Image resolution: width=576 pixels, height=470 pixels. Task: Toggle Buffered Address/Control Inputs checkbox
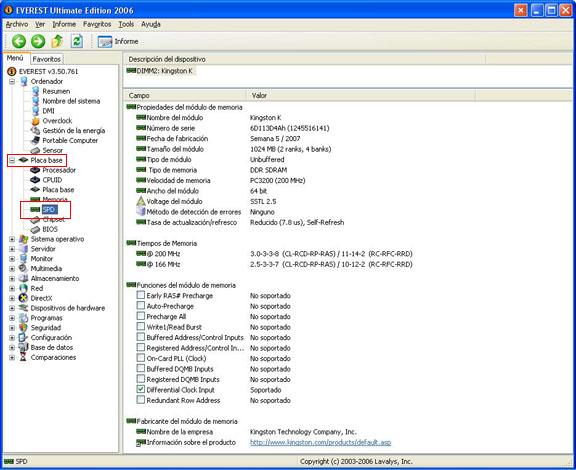(x=141, y=337)
